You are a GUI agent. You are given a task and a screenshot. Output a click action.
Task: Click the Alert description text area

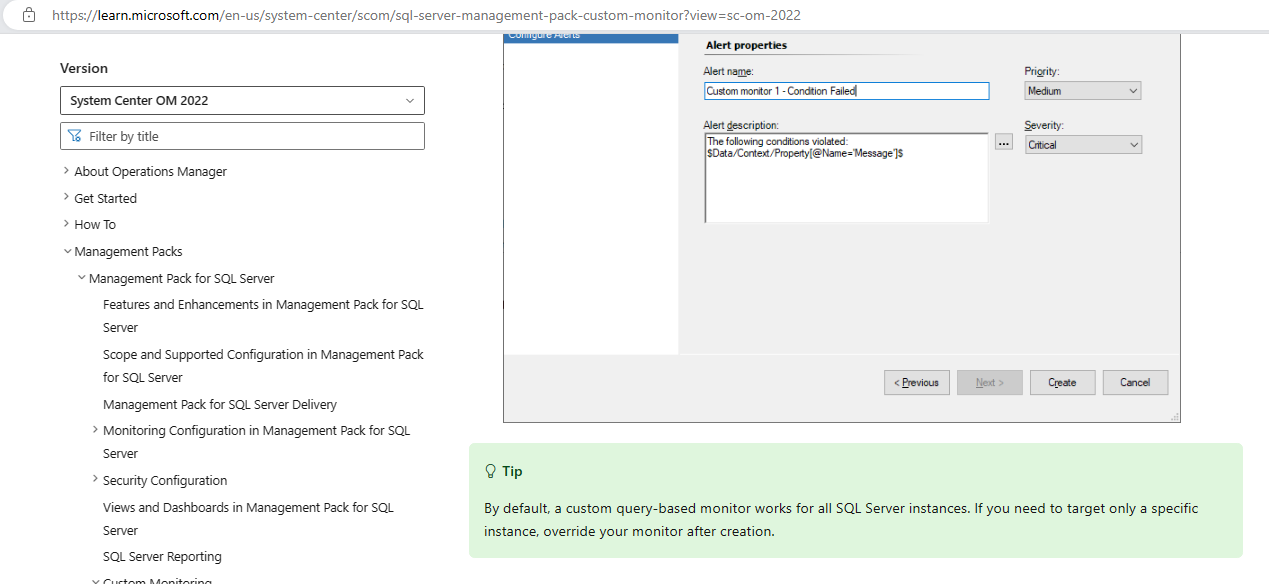[846, 178]
